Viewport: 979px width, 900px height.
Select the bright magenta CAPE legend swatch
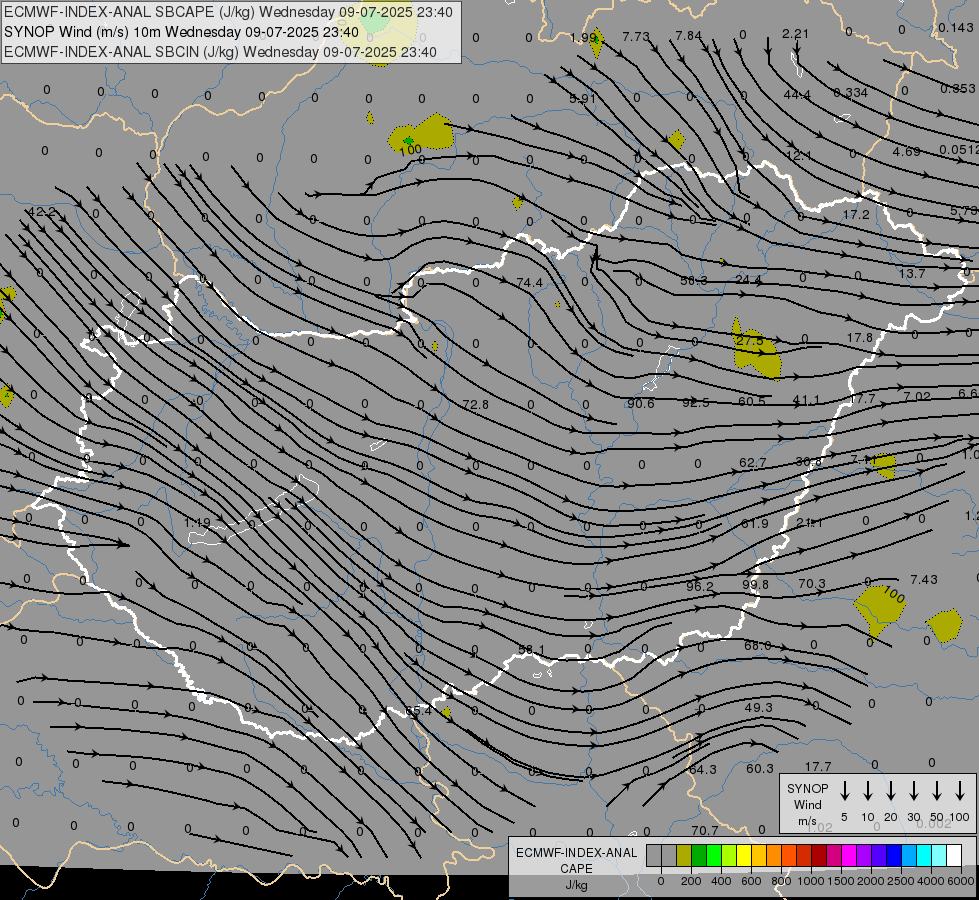849,856
